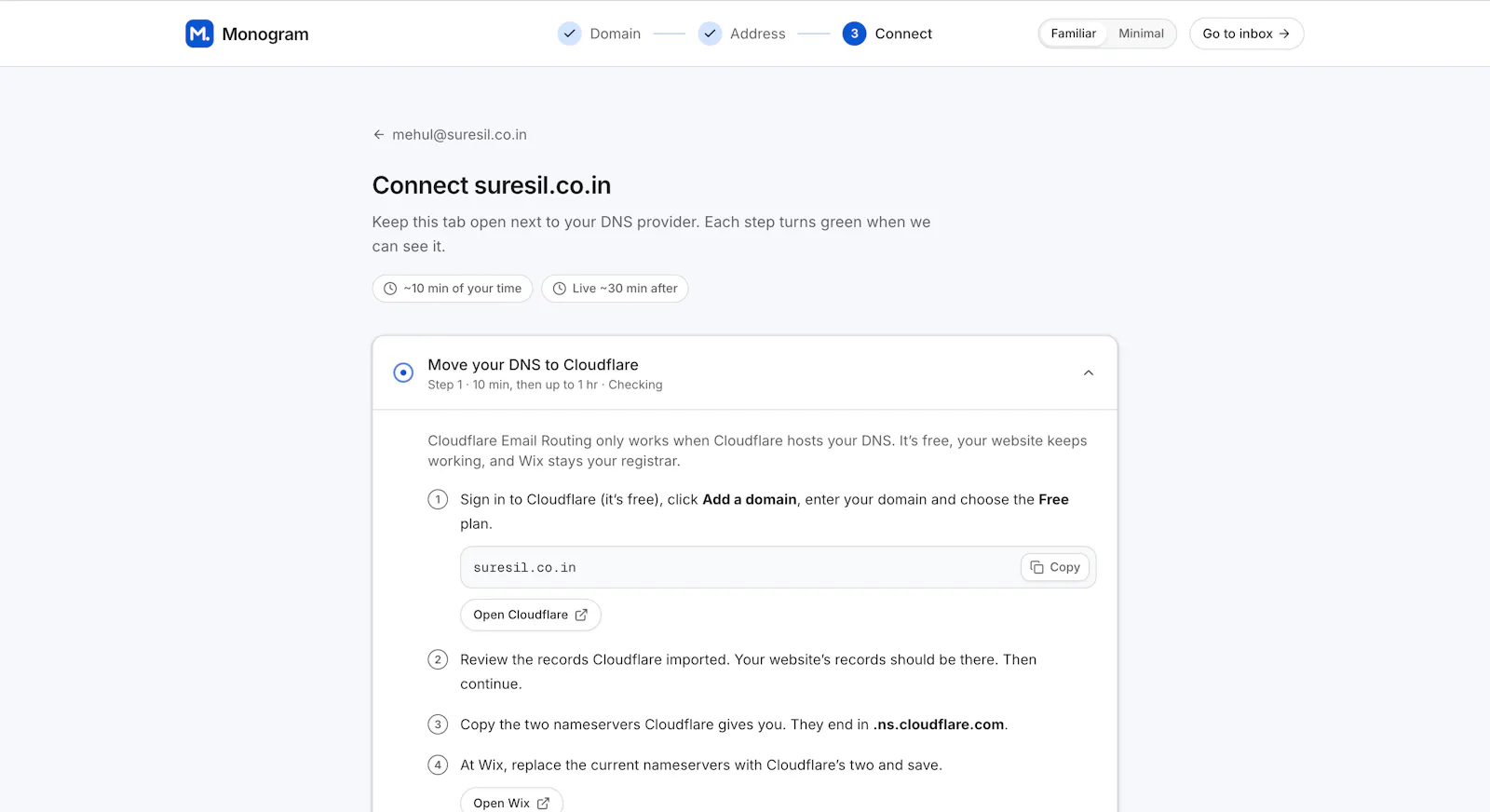
Task: Click the '~10 min of your time' chip
Action: [453, 289]
